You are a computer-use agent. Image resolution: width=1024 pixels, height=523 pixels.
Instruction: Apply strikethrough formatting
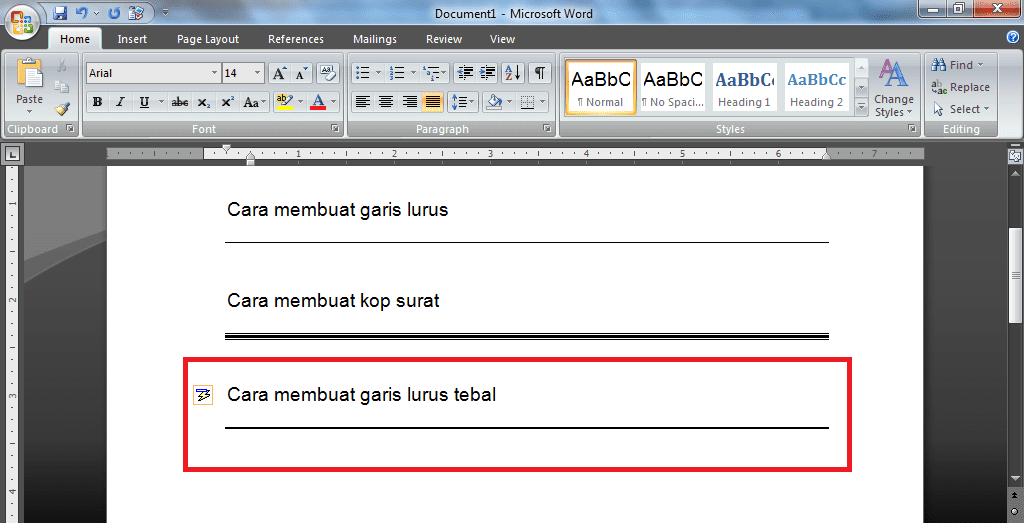180,103
